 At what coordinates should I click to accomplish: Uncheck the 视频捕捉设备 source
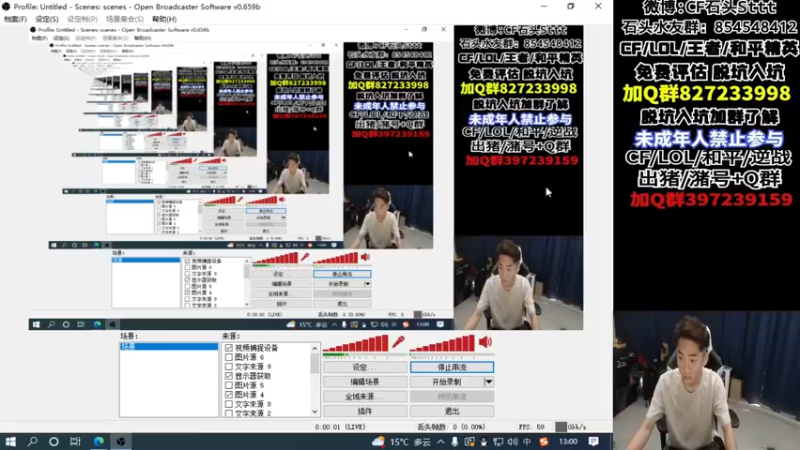point(229,348)
